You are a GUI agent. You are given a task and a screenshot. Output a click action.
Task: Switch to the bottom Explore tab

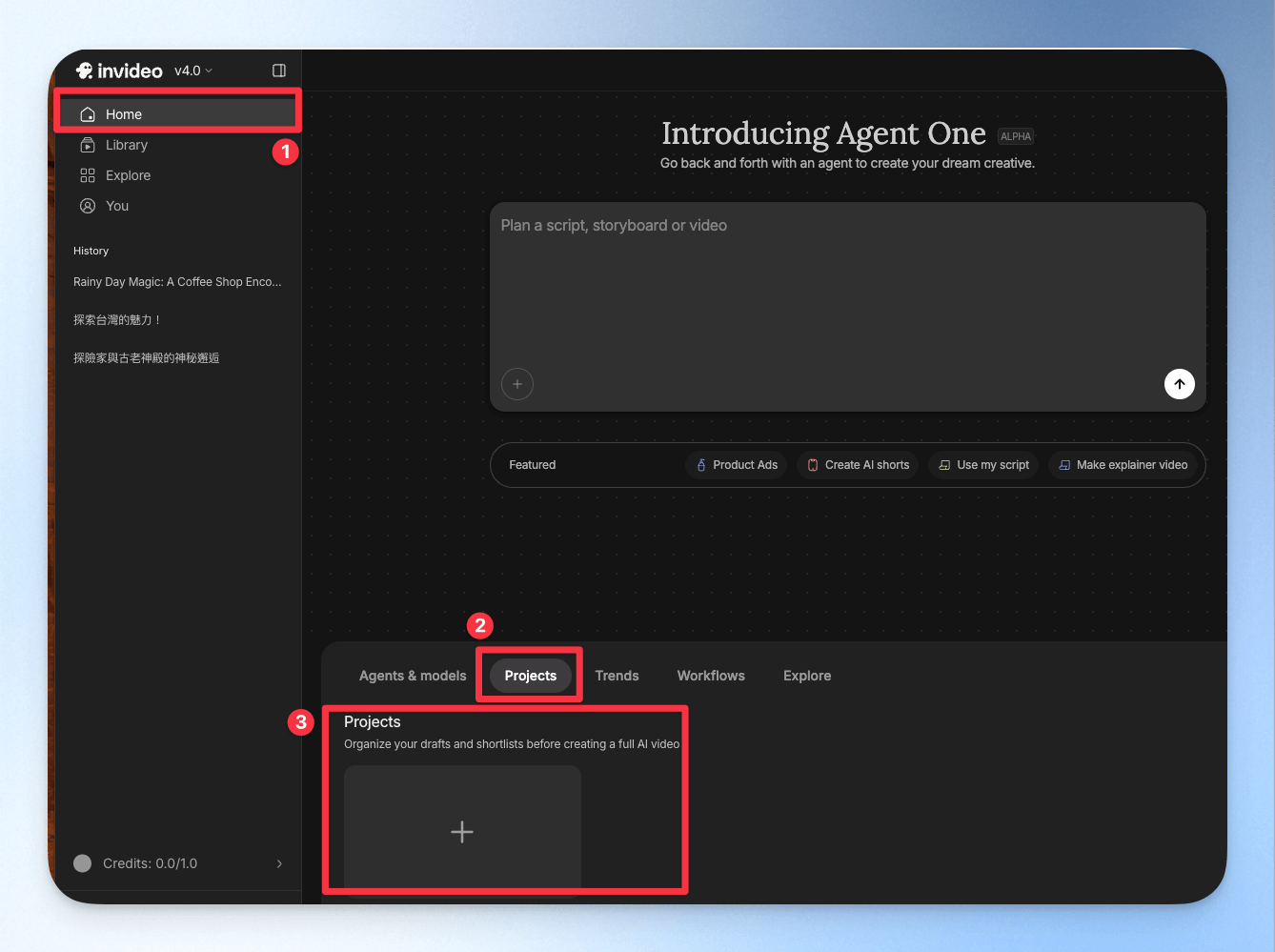click(807, 676)
